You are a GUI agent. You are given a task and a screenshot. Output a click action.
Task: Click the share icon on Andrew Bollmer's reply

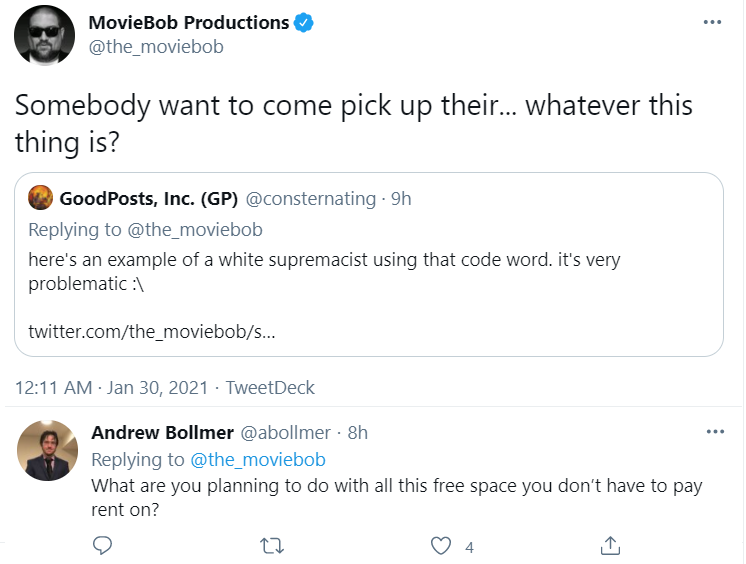[x=610, y=545]
